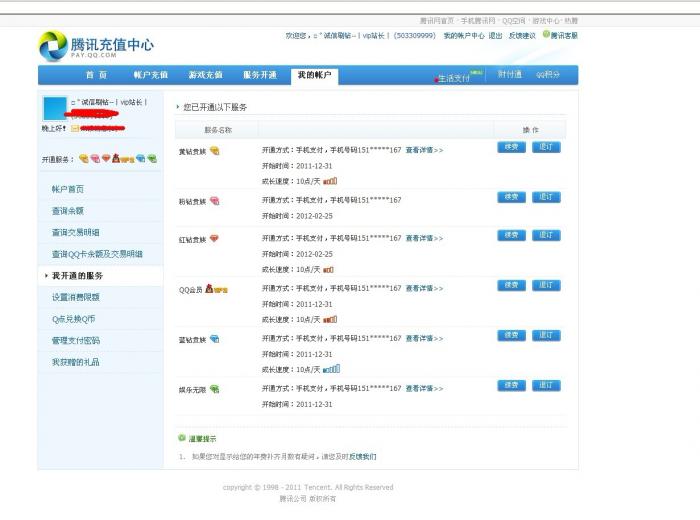
Task: Click penguin VIP icon beside QQ会员
Action: tap(216, 289)
